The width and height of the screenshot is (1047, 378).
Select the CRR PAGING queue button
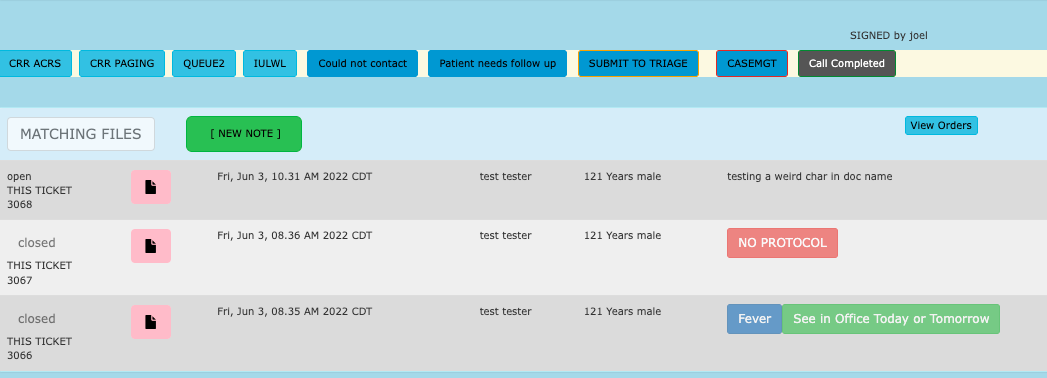coord(122,63)
